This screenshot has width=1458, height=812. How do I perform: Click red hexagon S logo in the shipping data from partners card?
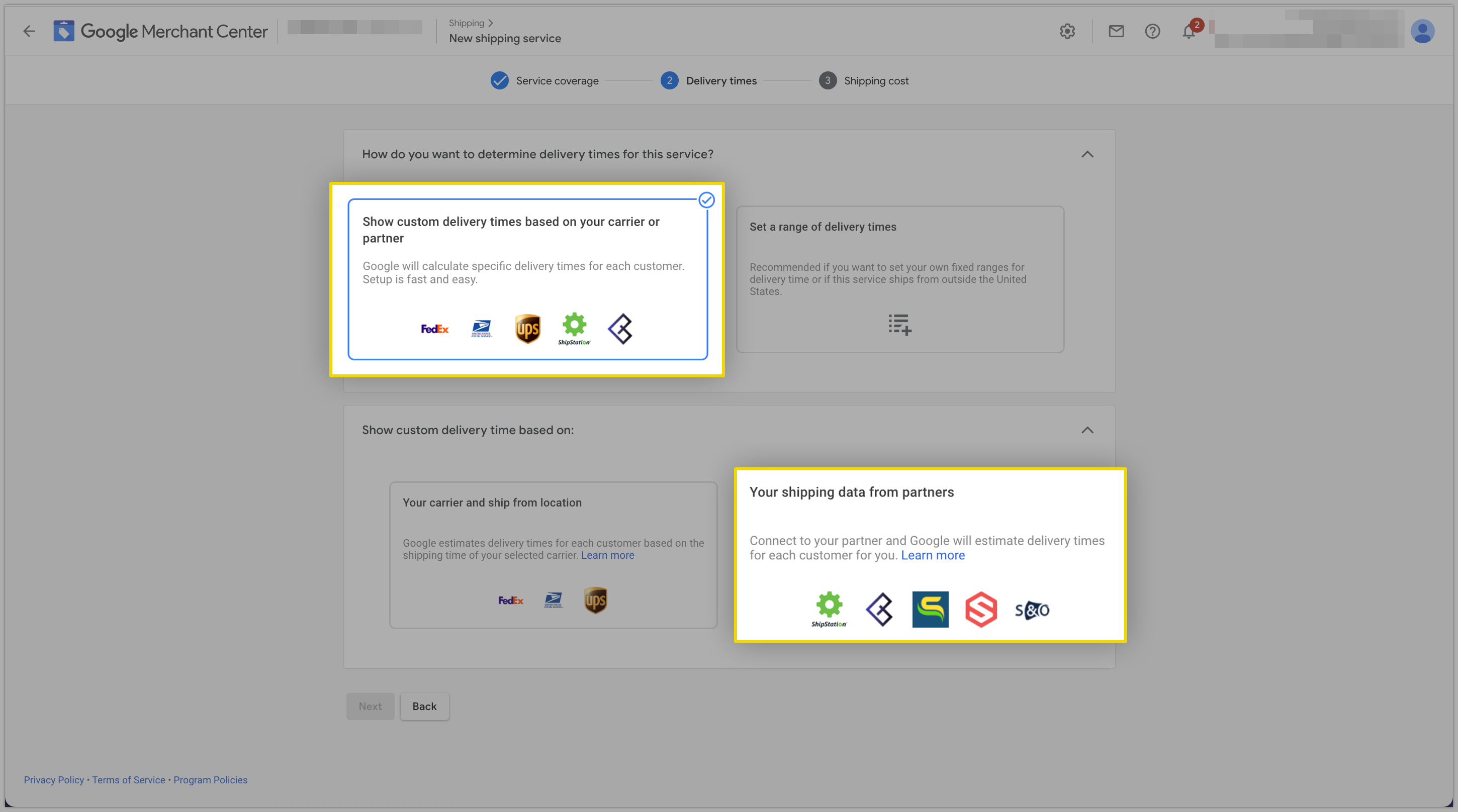981,610
